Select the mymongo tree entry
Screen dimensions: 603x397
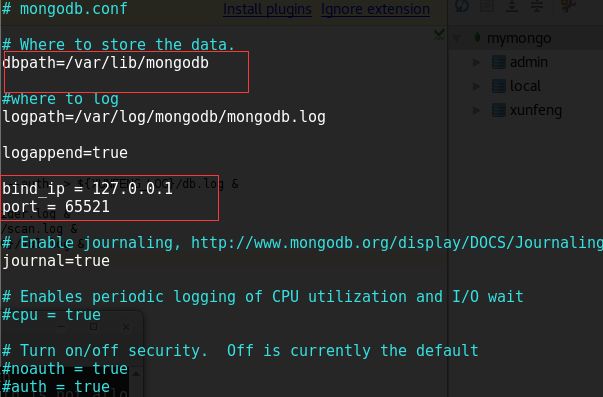pos(519,38)
